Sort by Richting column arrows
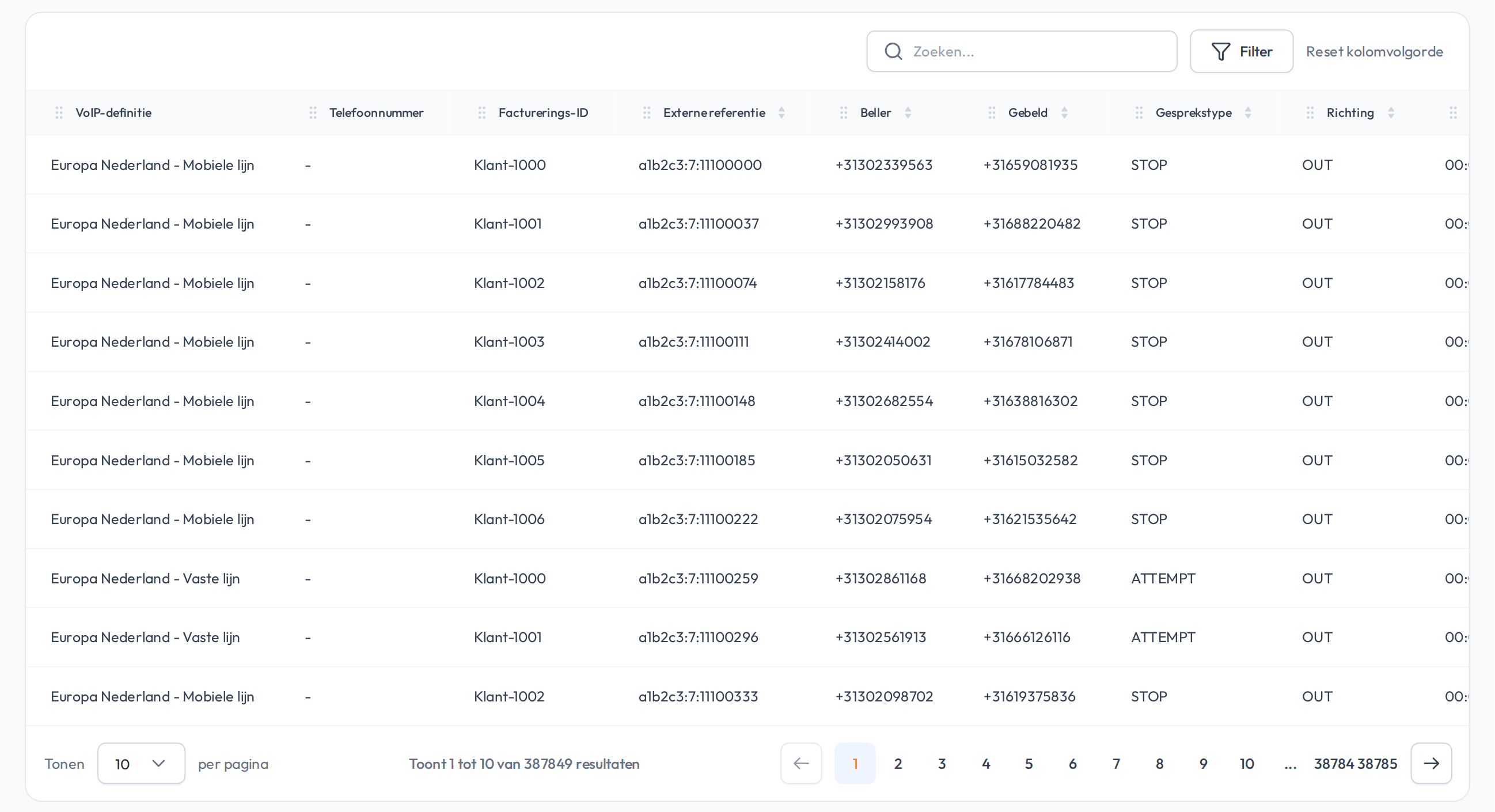1495x812 pixels. (1391, 113)
